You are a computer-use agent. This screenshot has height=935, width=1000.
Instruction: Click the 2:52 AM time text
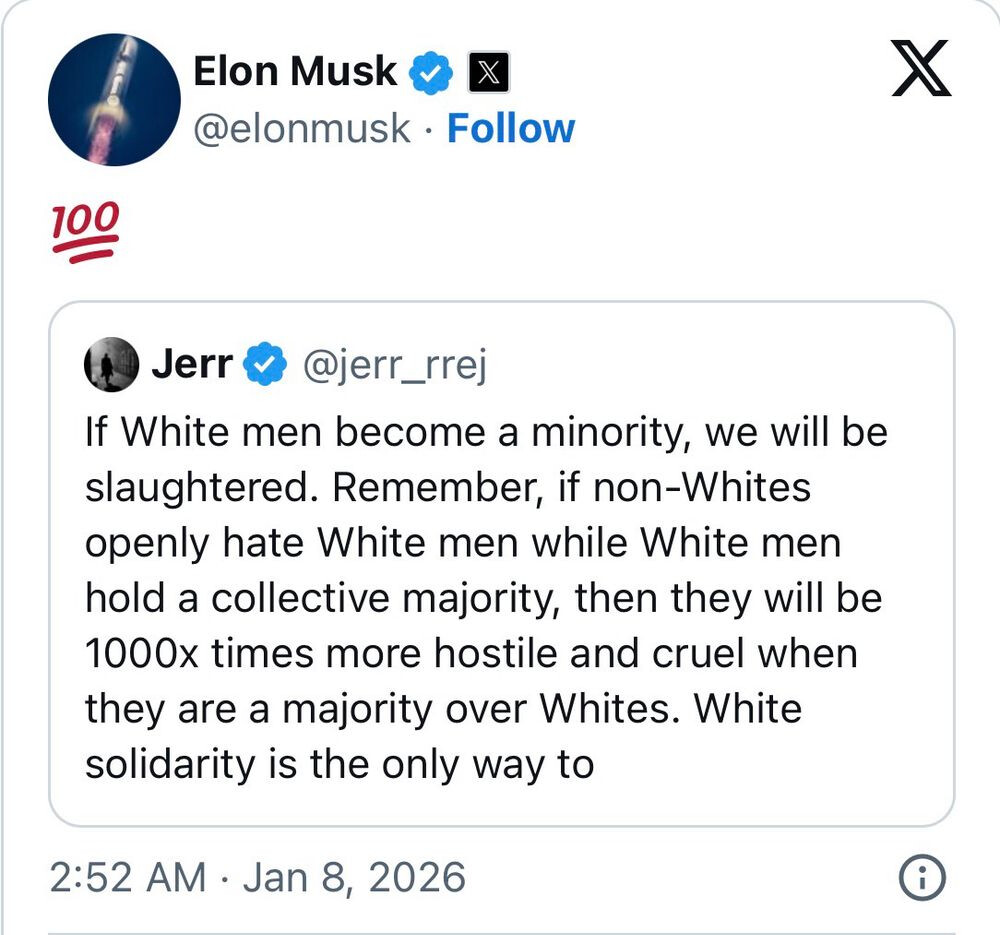(x=127, y=878)
